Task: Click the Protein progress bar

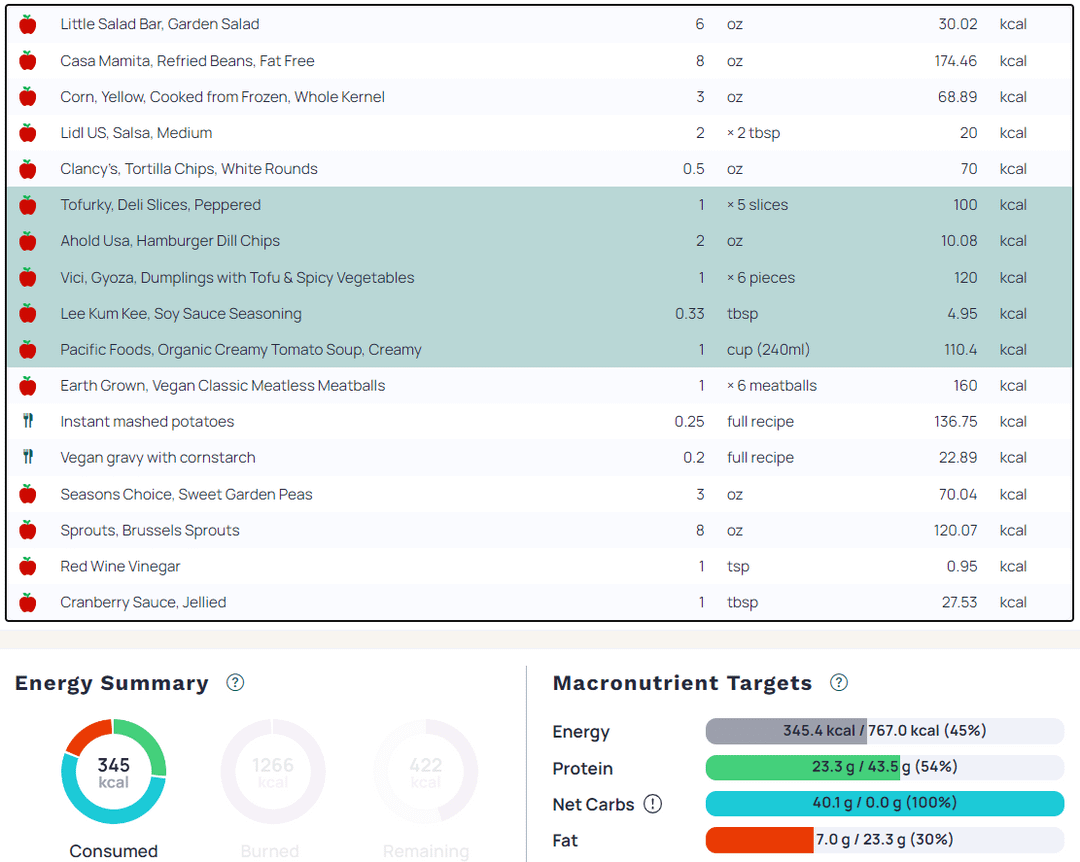Action: [x=884, y=767]
